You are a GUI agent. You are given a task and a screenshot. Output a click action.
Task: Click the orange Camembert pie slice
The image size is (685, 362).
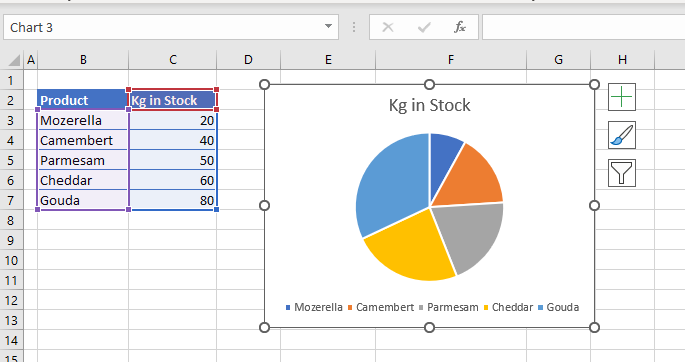click(472, 179)
